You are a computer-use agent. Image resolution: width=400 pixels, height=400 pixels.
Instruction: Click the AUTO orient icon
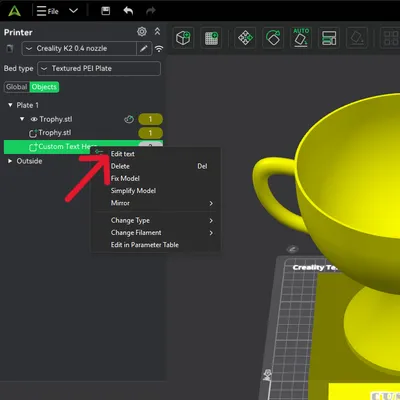click(301, 38)
